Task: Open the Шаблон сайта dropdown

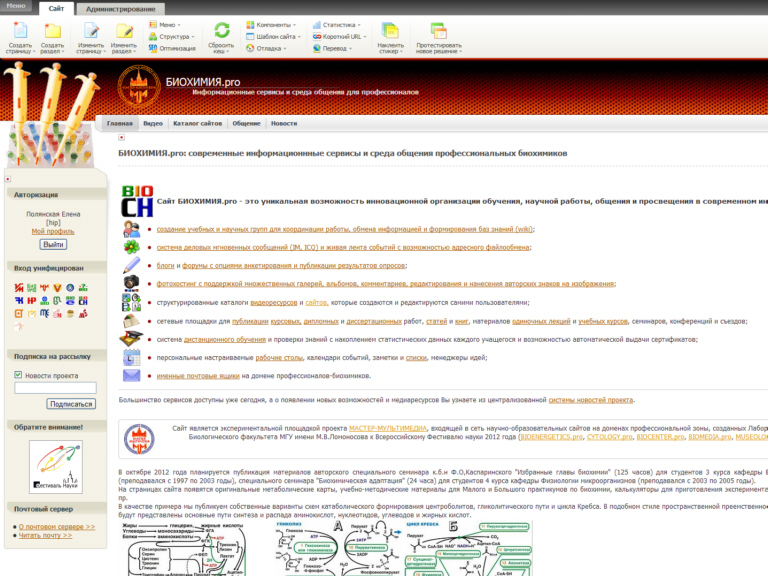Action: (273, 36)
